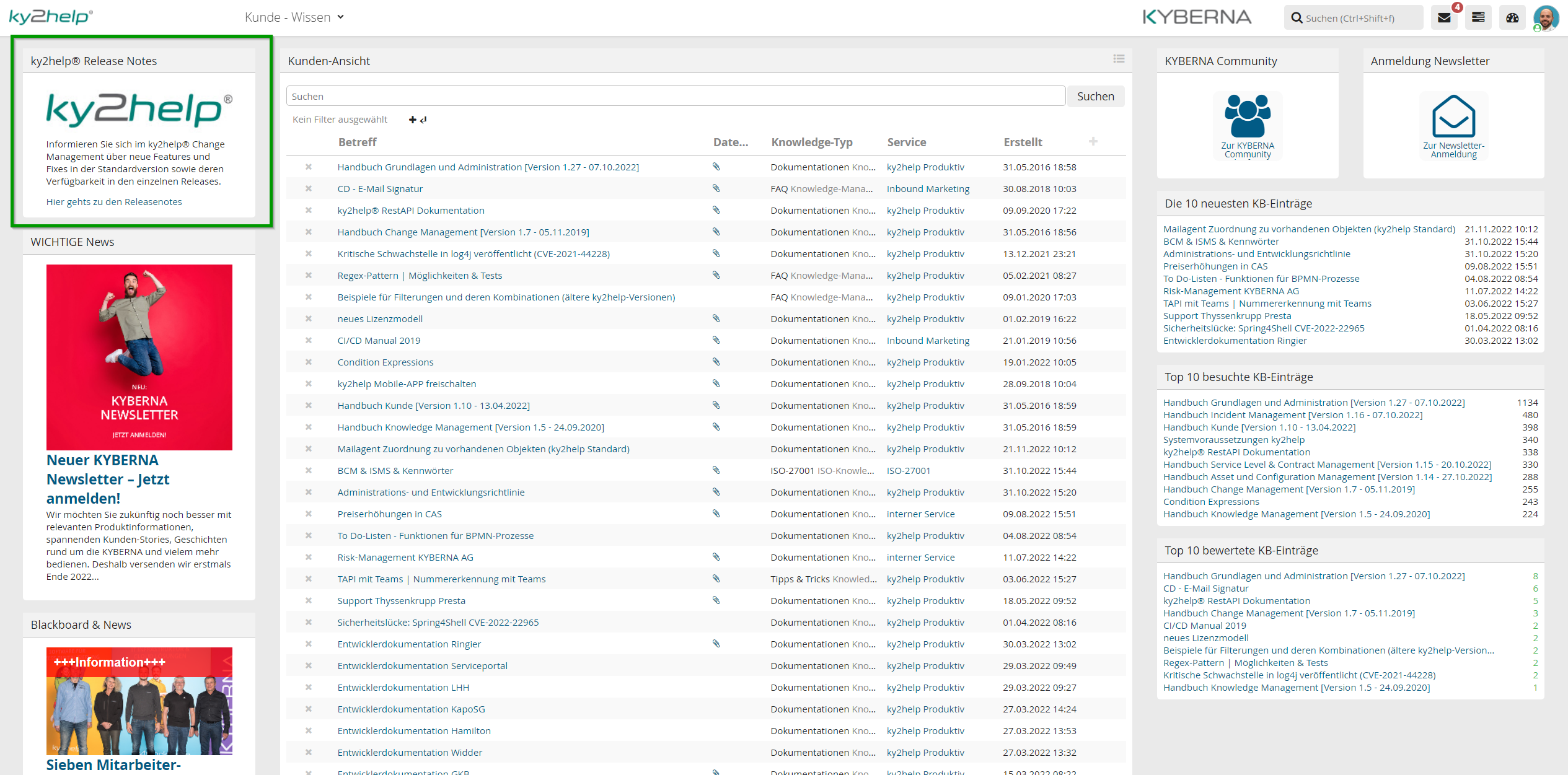Click date 31.05.2016 18:58 in first row
The height and width of the screenshot is (775, 1568).
[1039, 167]
